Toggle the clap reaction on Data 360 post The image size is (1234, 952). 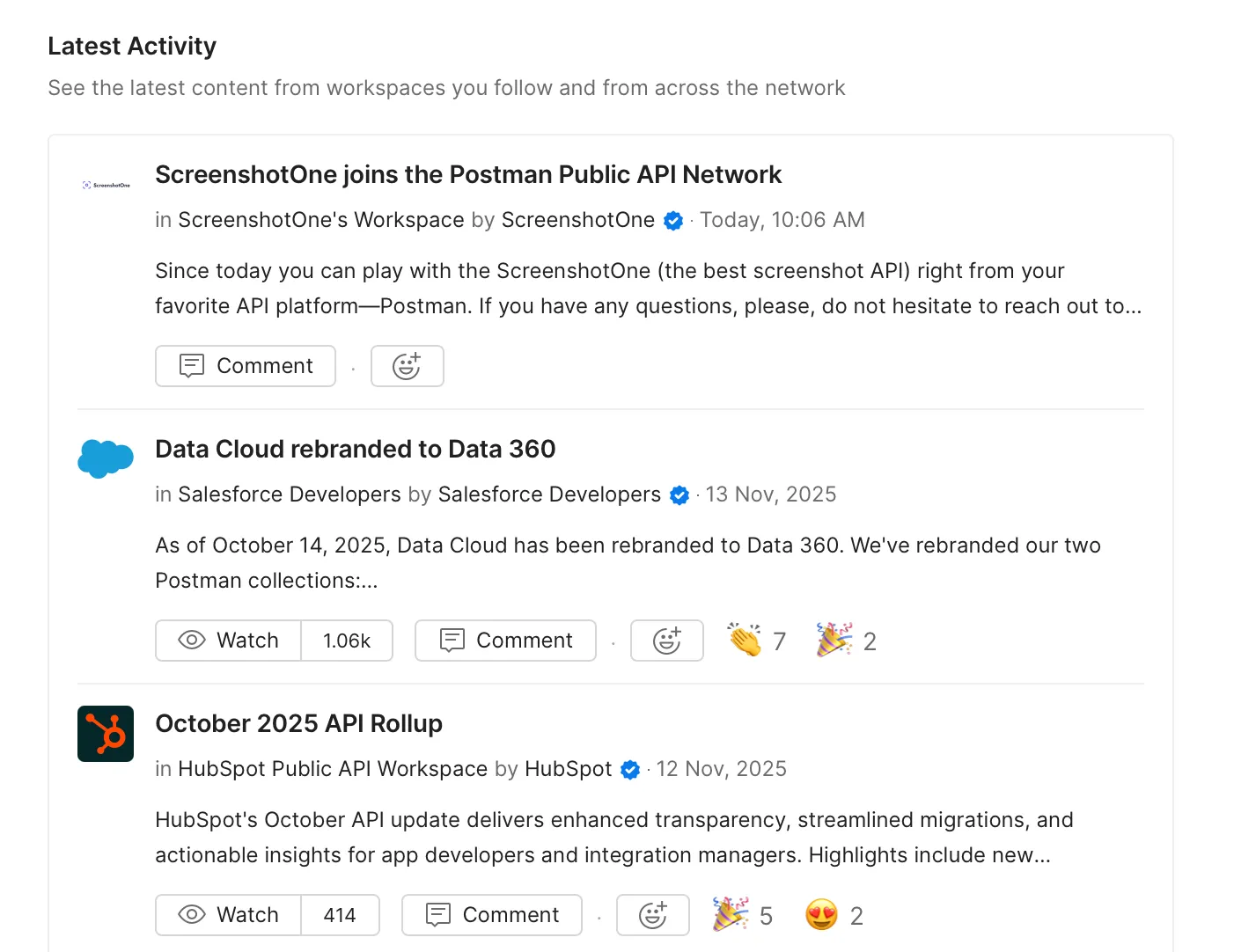coord(755,641)
